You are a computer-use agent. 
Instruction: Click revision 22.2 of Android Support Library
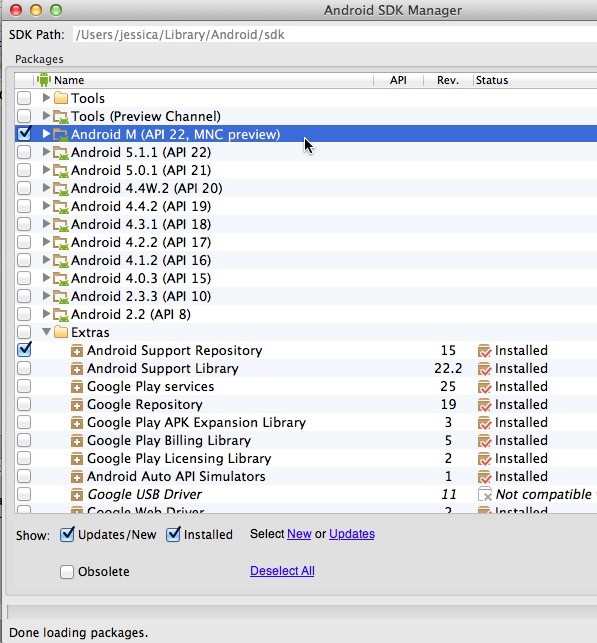pyautogui.click(x=448, y=368)
